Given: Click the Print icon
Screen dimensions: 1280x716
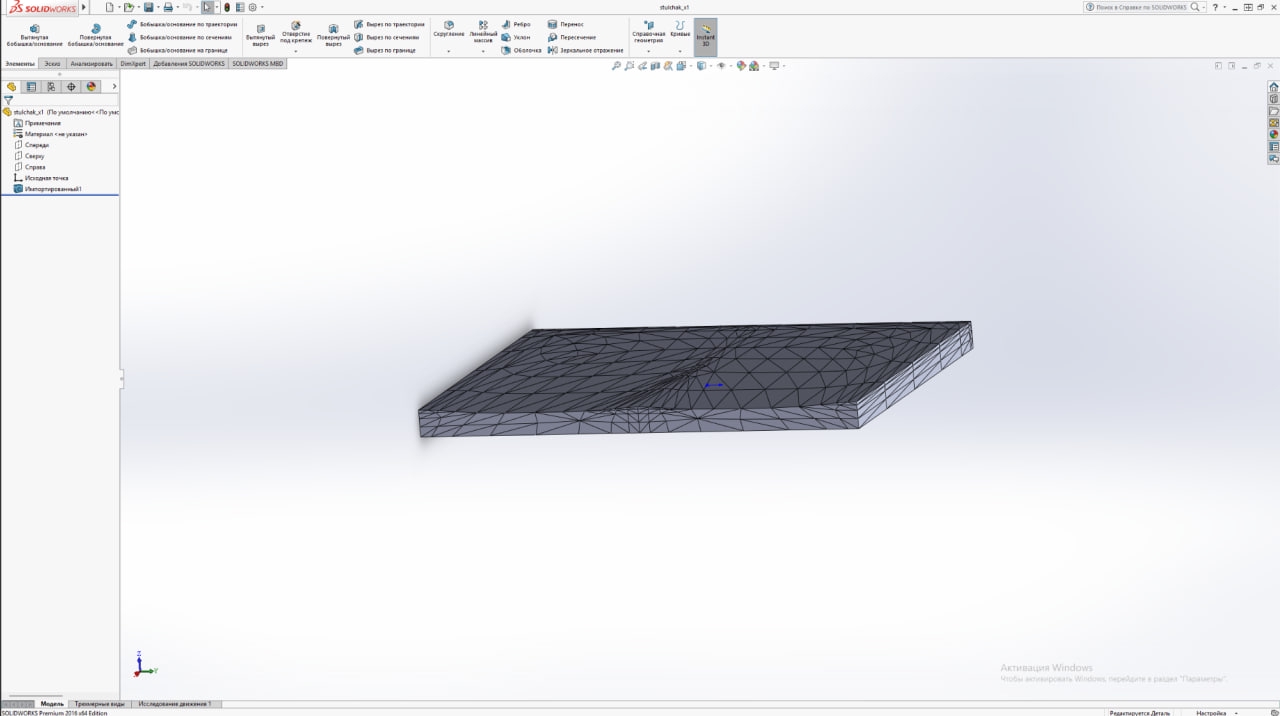Looking at the screenshot, I should (168, 7).
